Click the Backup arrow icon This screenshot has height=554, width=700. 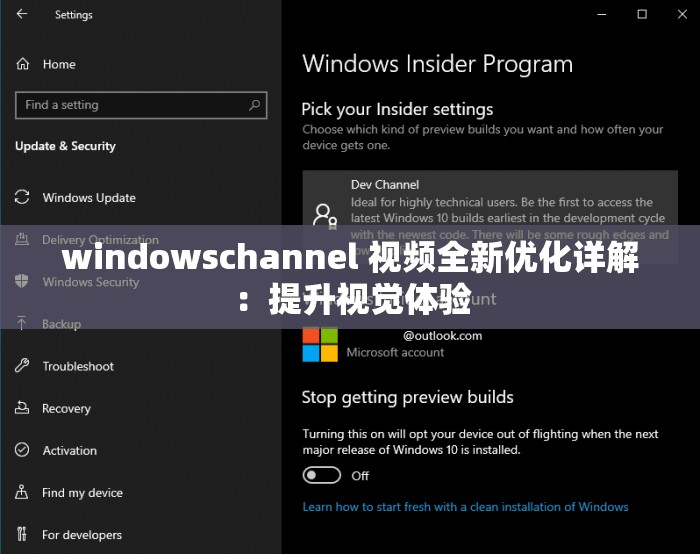21,323
